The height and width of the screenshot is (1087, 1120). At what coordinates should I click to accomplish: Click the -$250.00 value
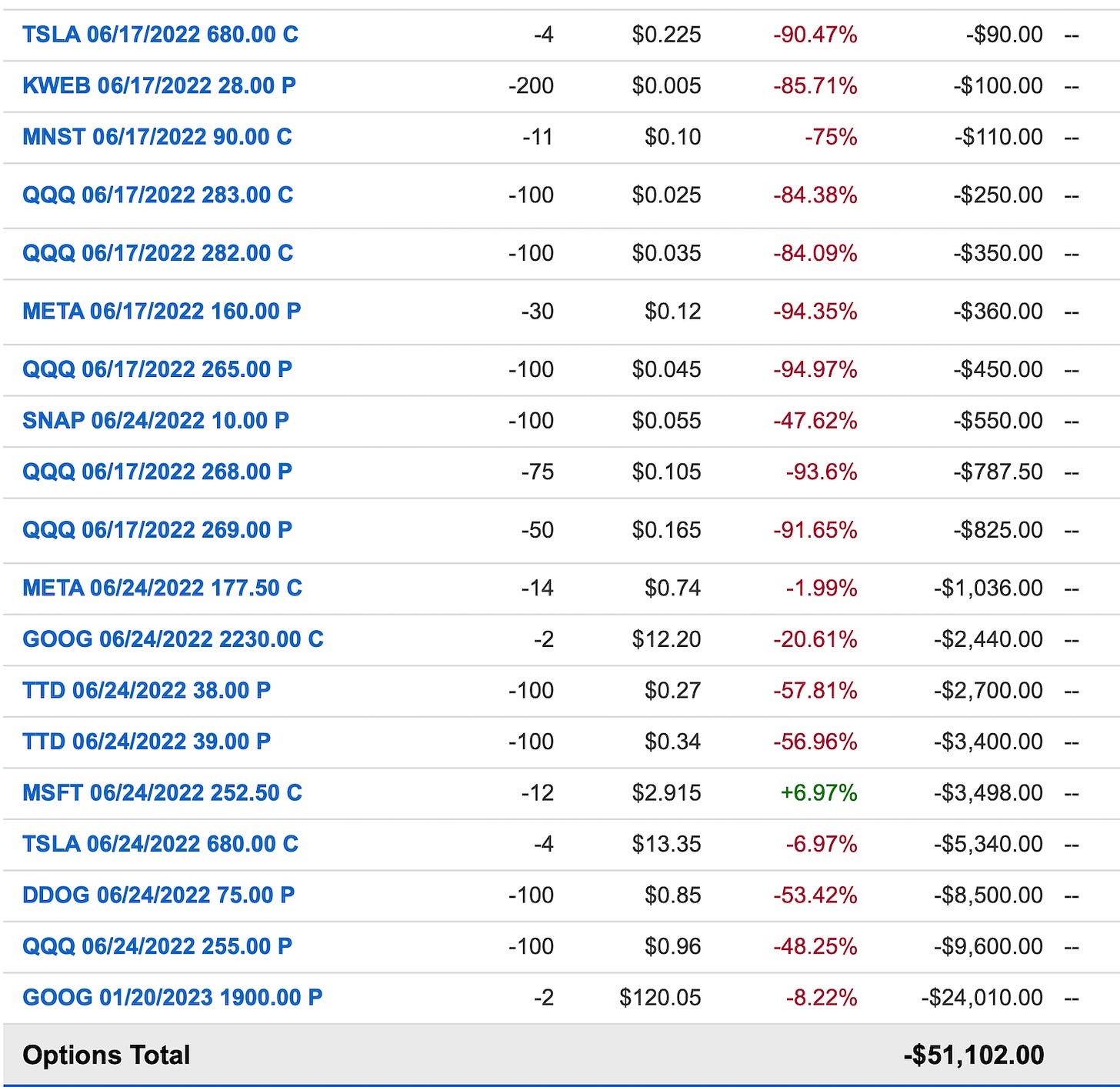tap(998, 195)
